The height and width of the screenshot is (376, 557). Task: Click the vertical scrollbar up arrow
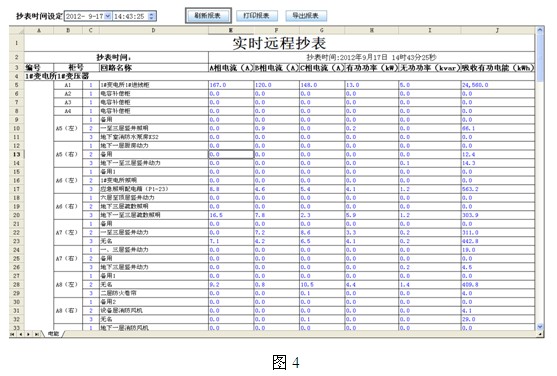[540, 30]
